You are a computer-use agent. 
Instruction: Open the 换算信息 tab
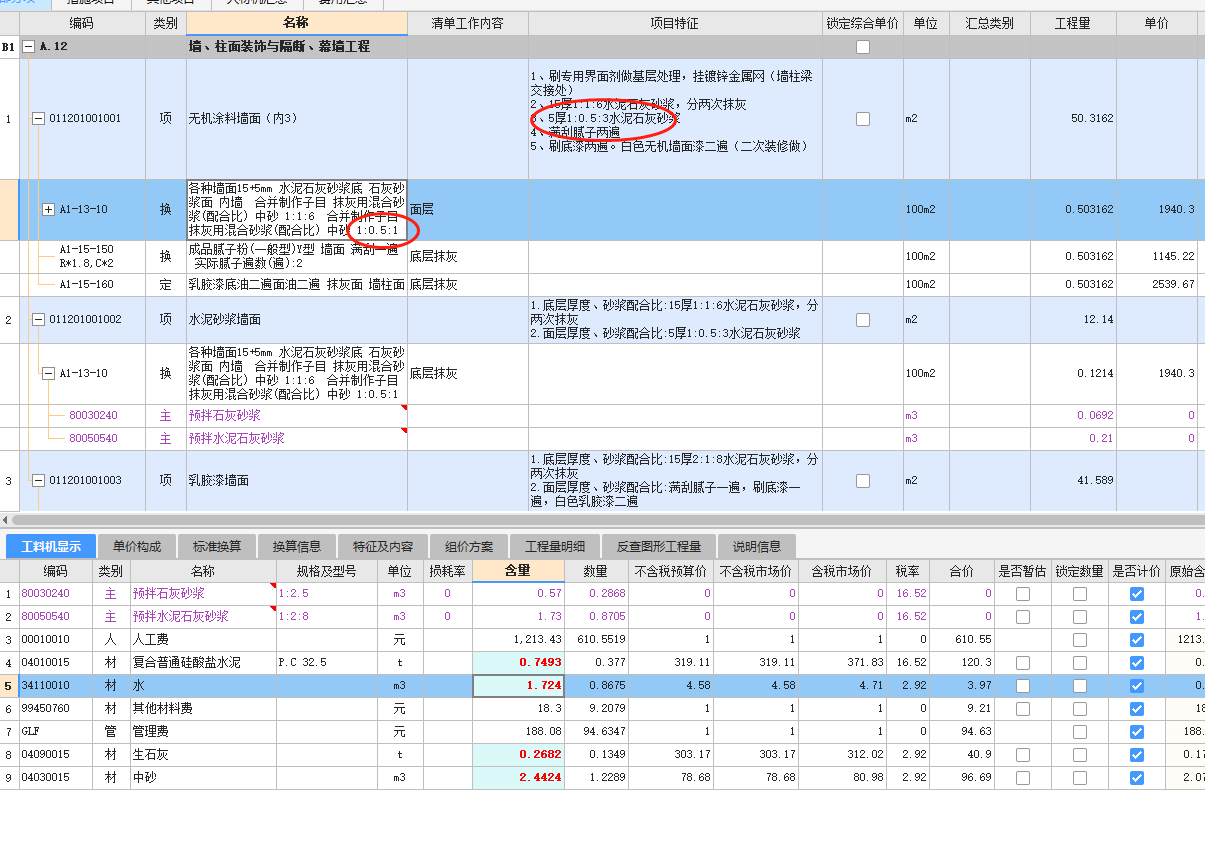(x=297, y=546)
